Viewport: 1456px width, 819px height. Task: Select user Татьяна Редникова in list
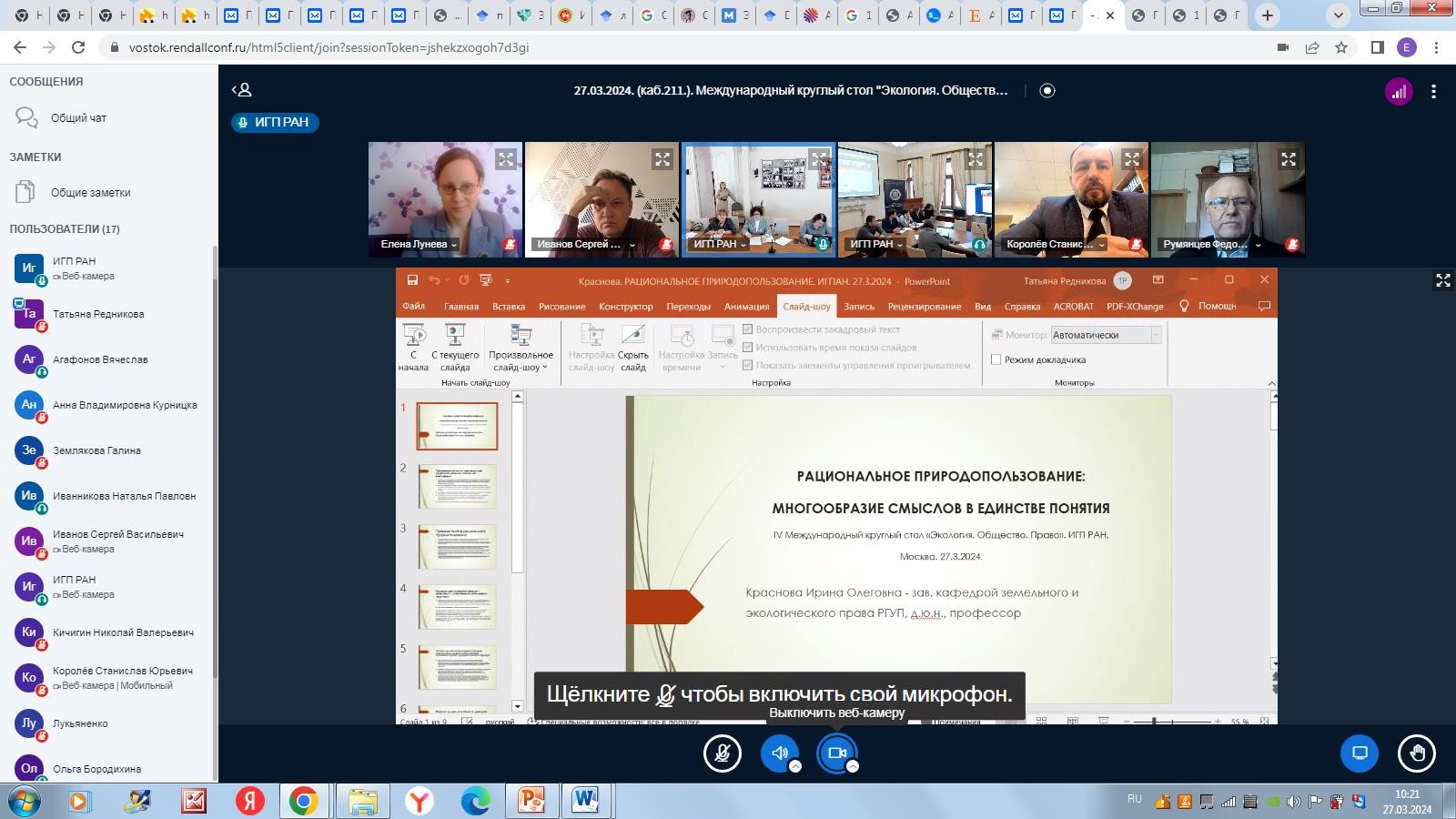[98, 314]
